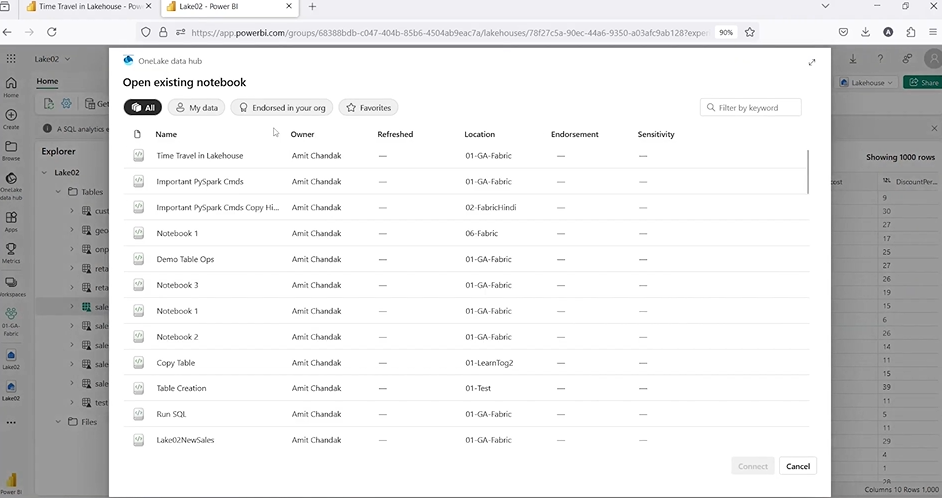Click notebook icon beside Run SQL
Image resolution: width=942 pixels, height=498 pixels.
tap(138, 414)
